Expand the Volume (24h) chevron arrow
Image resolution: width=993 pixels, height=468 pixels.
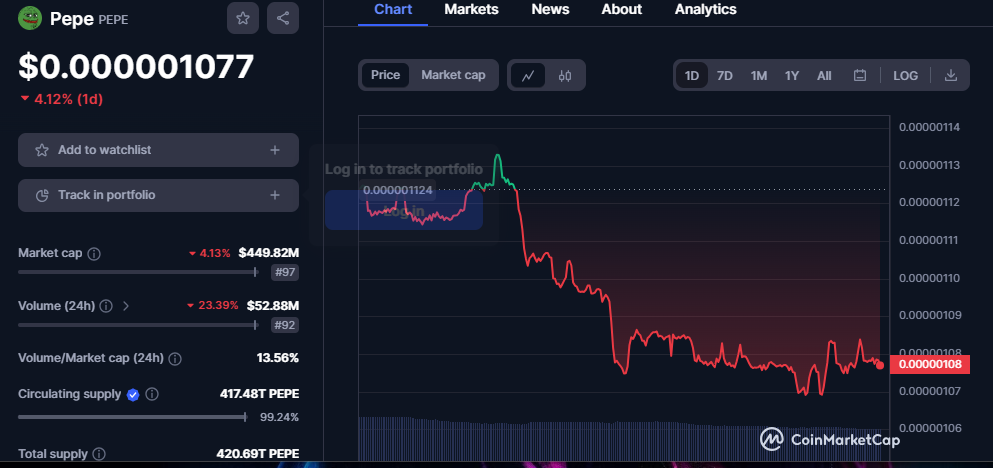click(125, 307)
